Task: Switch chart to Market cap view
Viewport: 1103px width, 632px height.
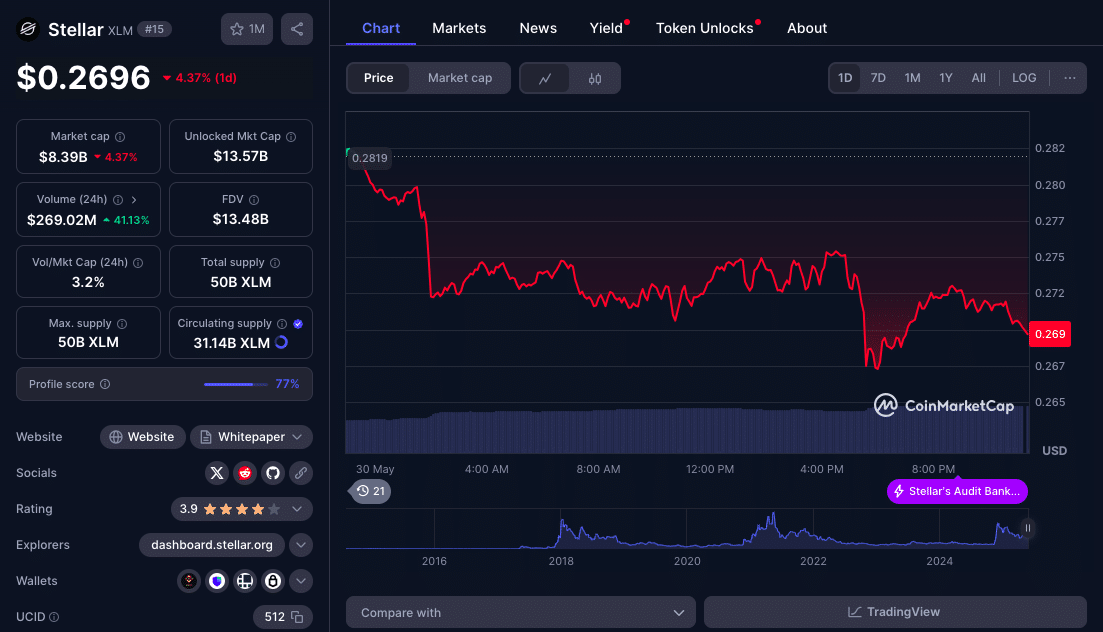Action: [460, 78]
